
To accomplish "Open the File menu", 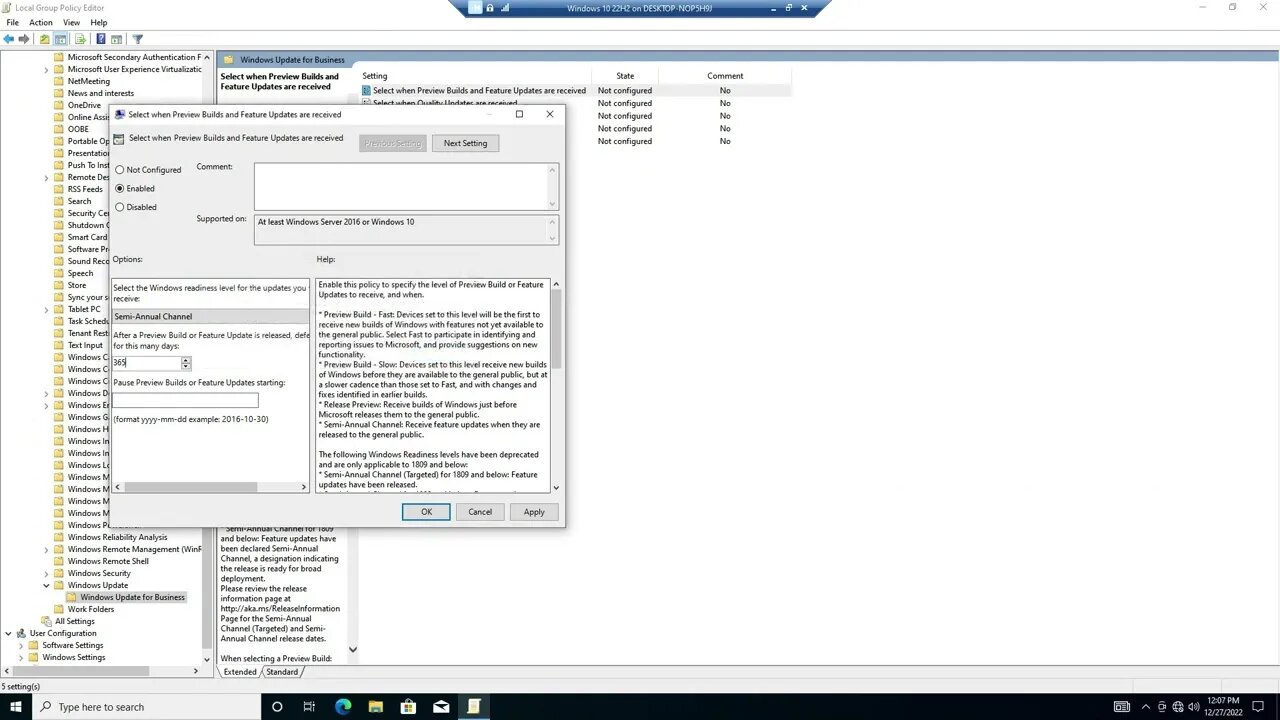I will point(12,22).
